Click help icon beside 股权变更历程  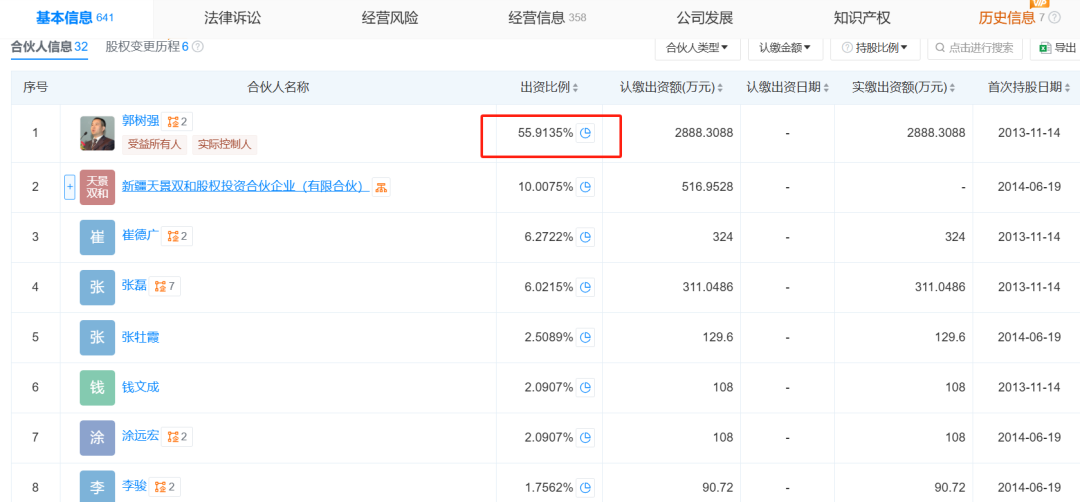(198, 47)
